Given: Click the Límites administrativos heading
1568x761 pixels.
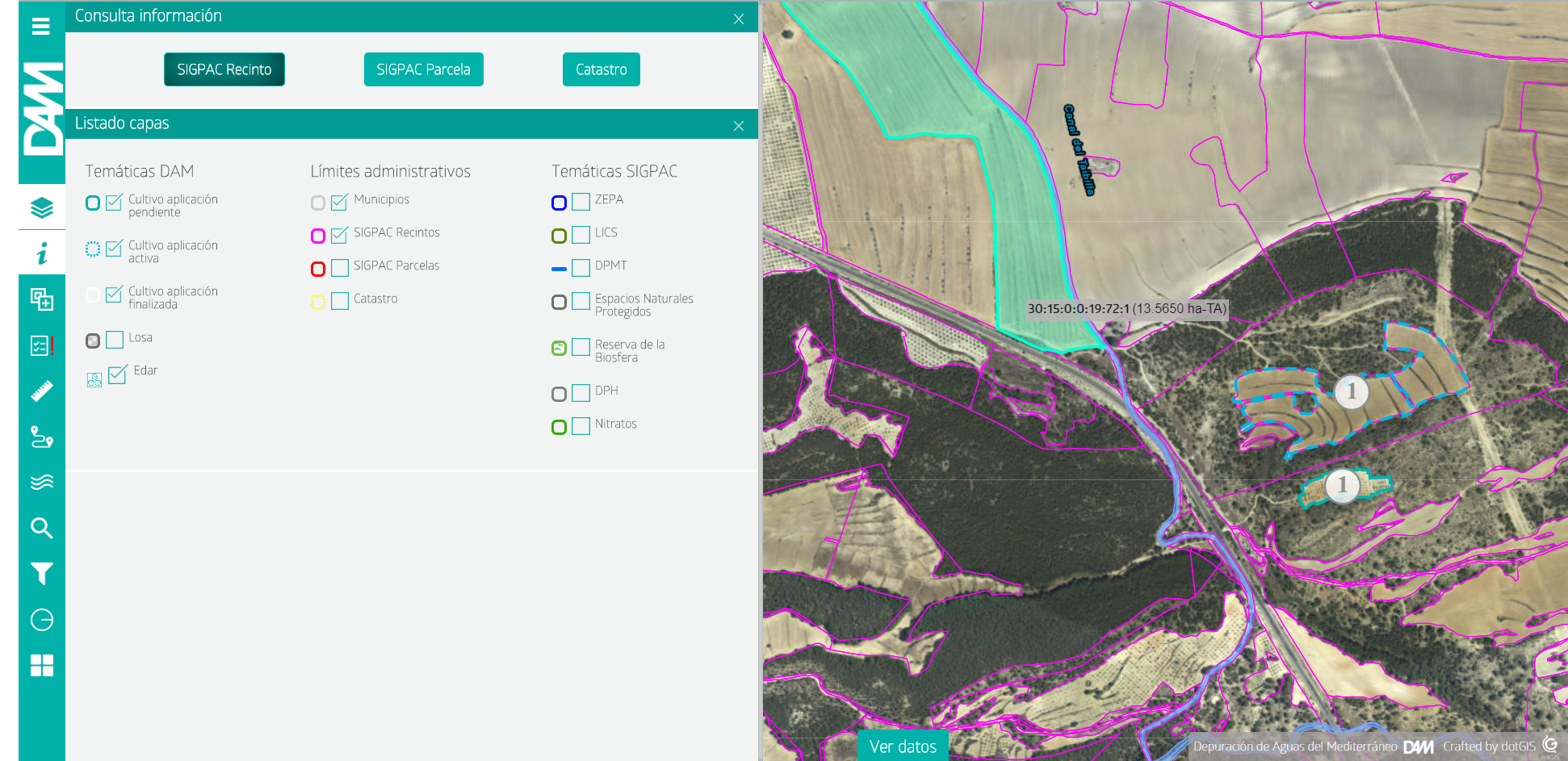Looking at the screenshot, I should coord(390,171).
